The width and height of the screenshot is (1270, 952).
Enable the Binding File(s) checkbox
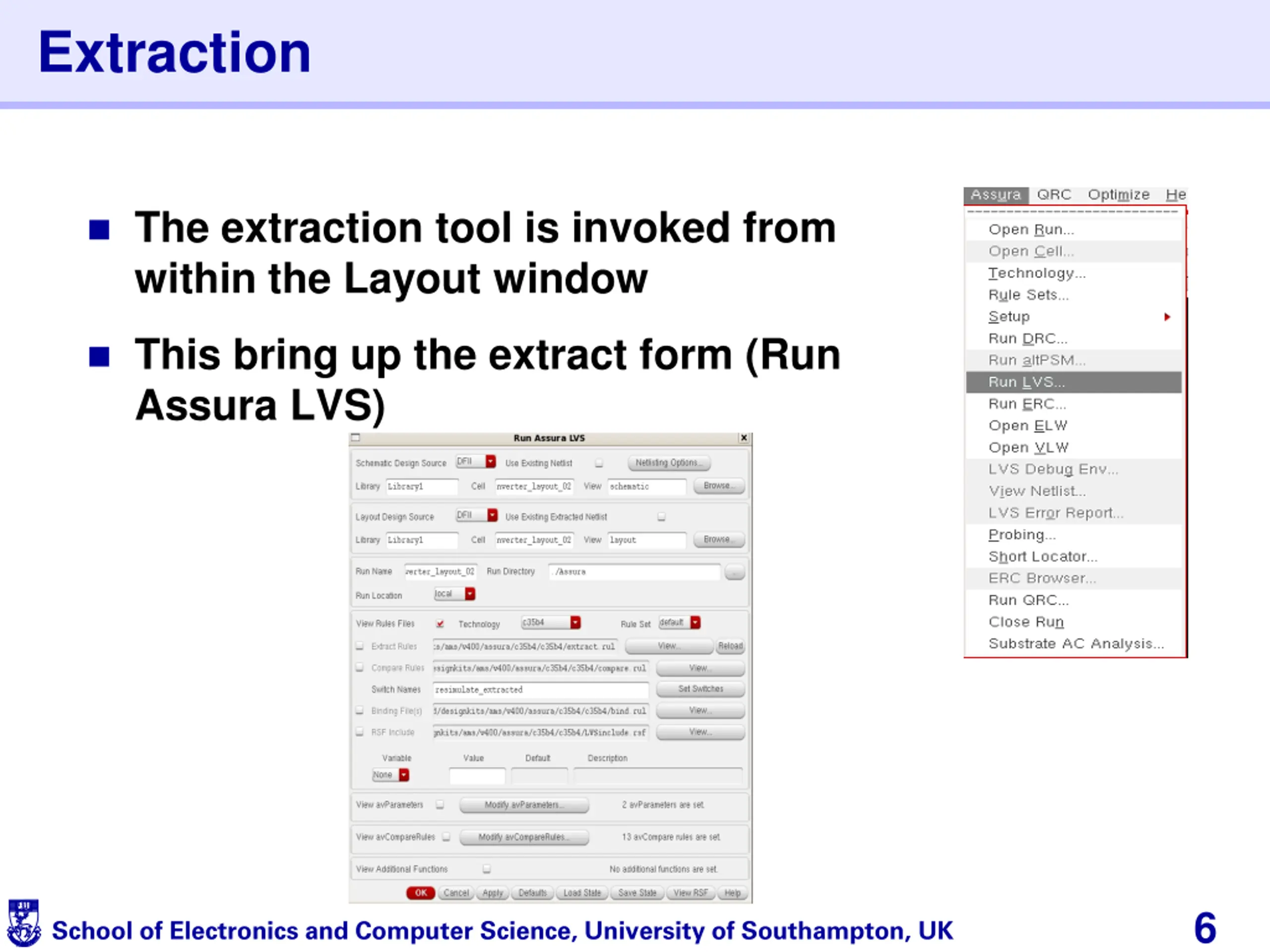click(360, 711)
